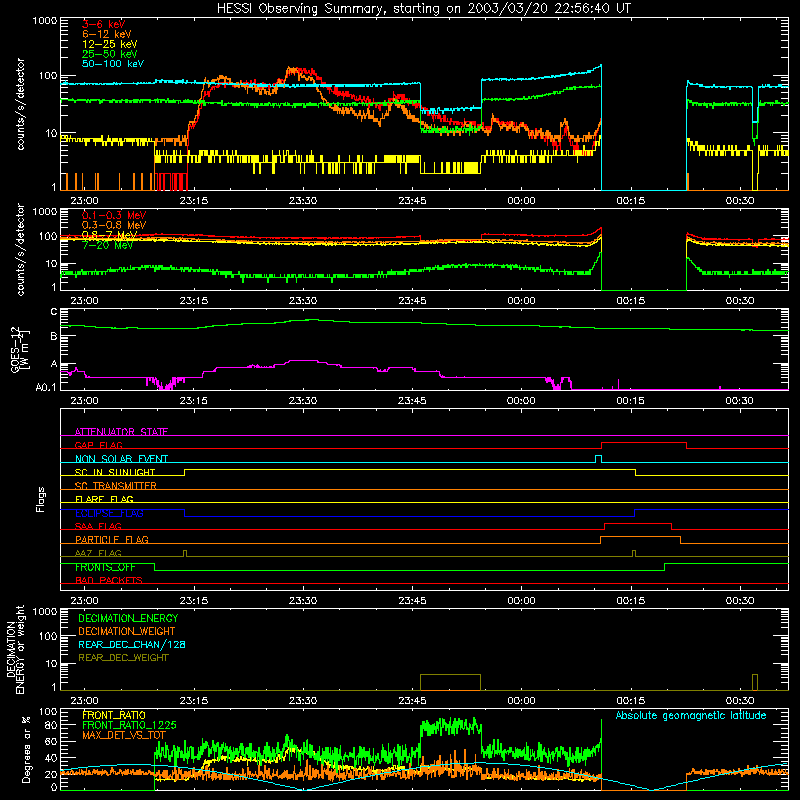Select the 50-100 keV legend label
The image size is (800, 800).
(x=113, y=64)
